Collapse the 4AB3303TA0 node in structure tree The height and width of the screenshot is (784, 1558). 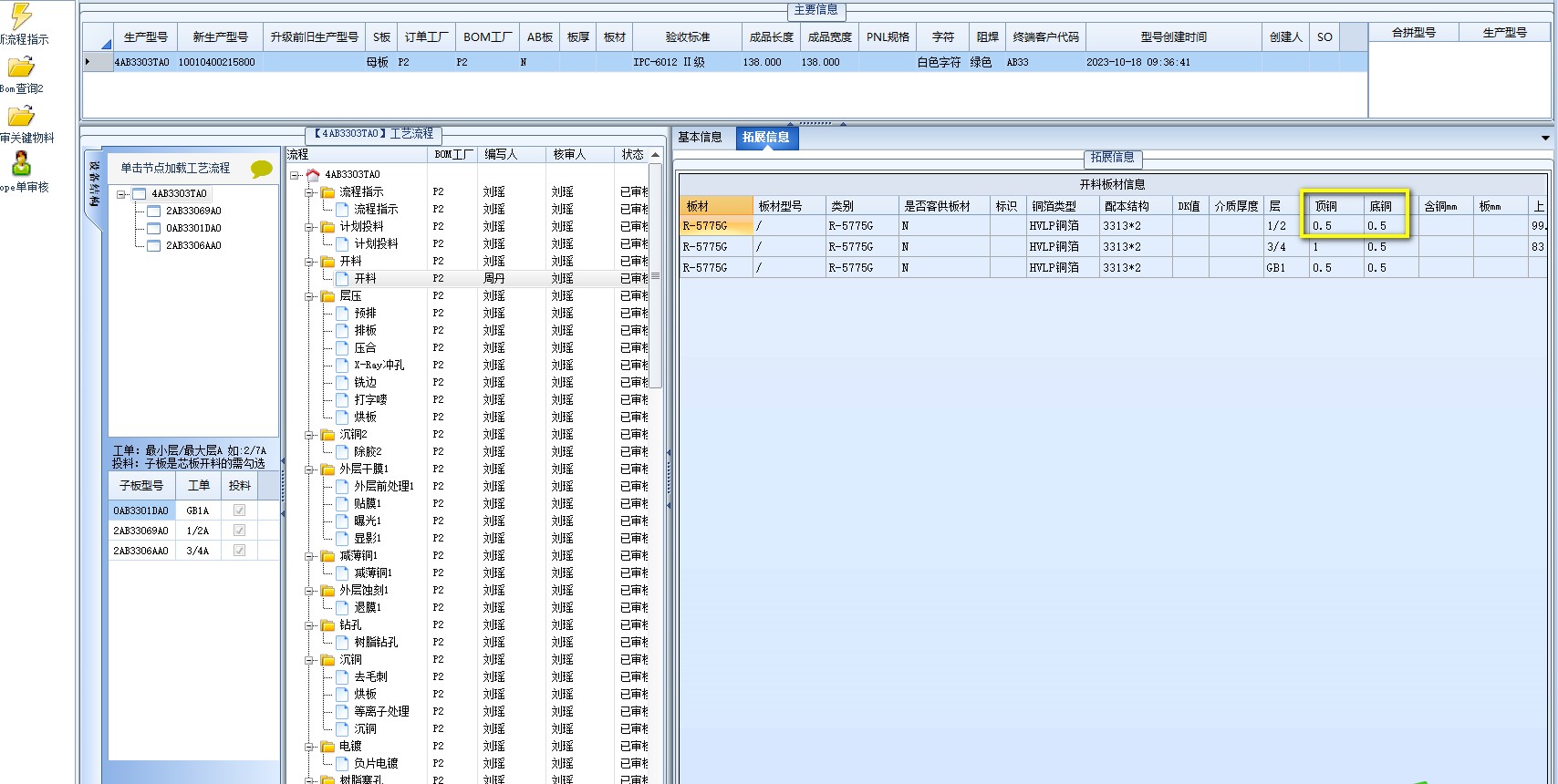point(121,194)
